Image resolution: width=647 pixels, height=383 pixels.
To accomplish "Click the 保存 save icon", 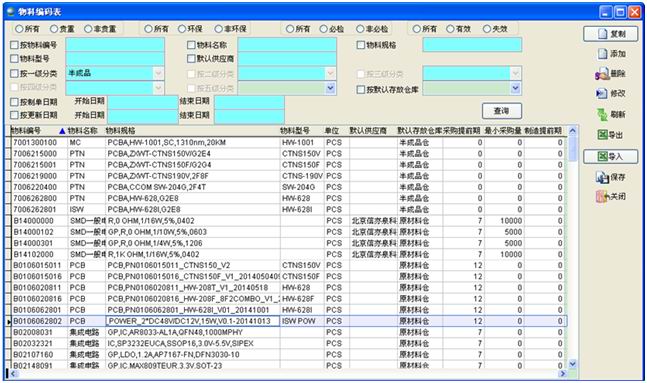I will (x=602, y=177).
